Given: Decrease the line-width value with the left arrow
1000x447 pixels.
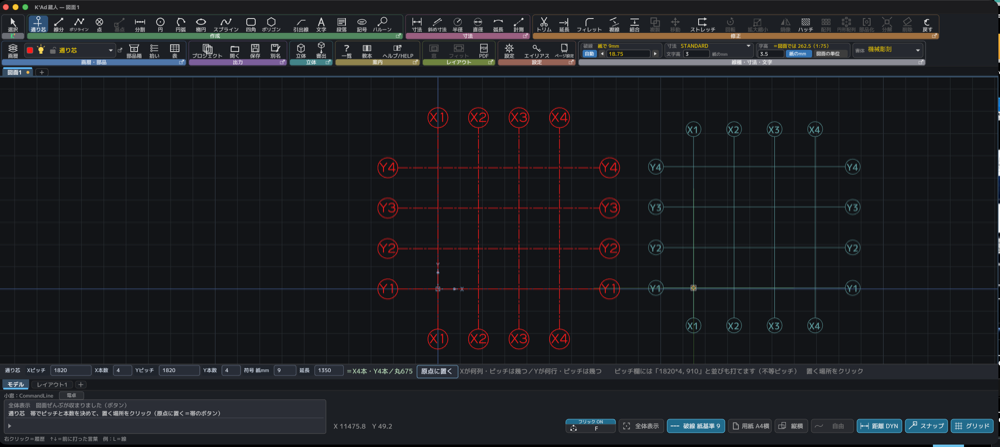Looking at the screenshot, I should 601,54.
